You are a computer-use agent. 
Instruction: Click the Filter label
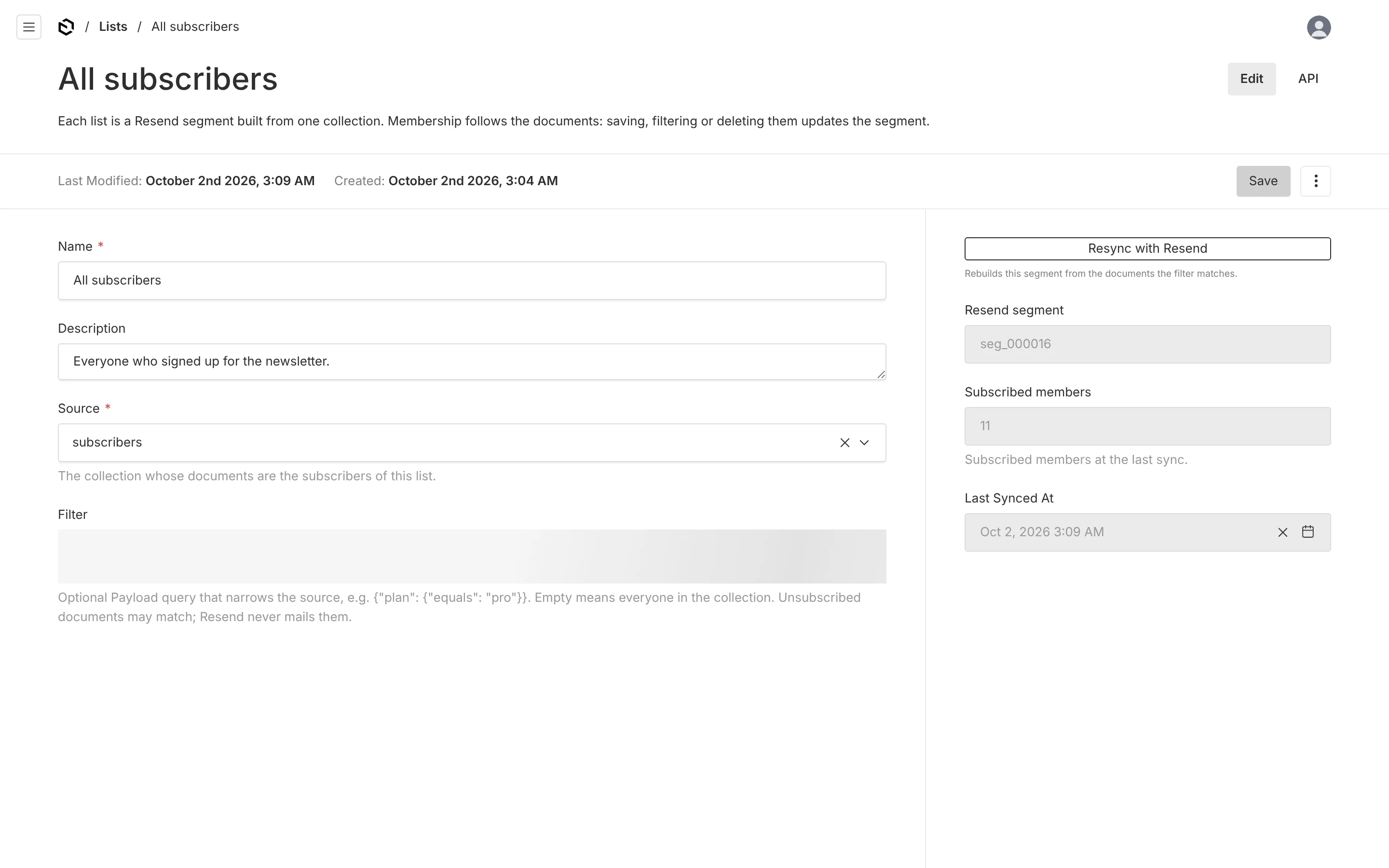point(72,515)
